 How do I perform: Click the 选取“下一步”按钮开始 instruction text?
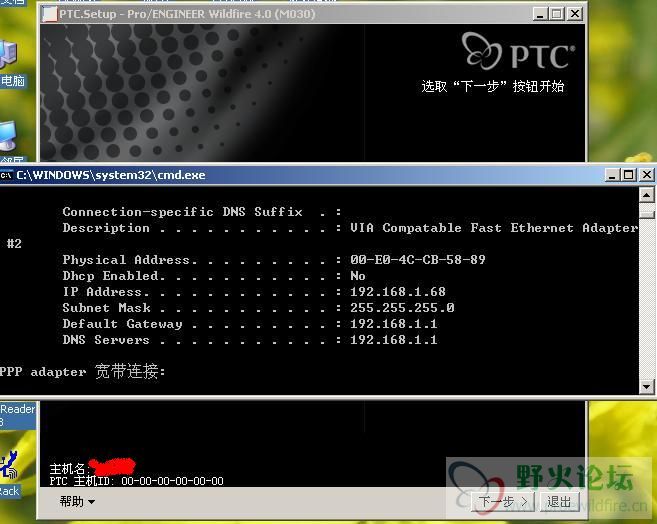[493, 86]
